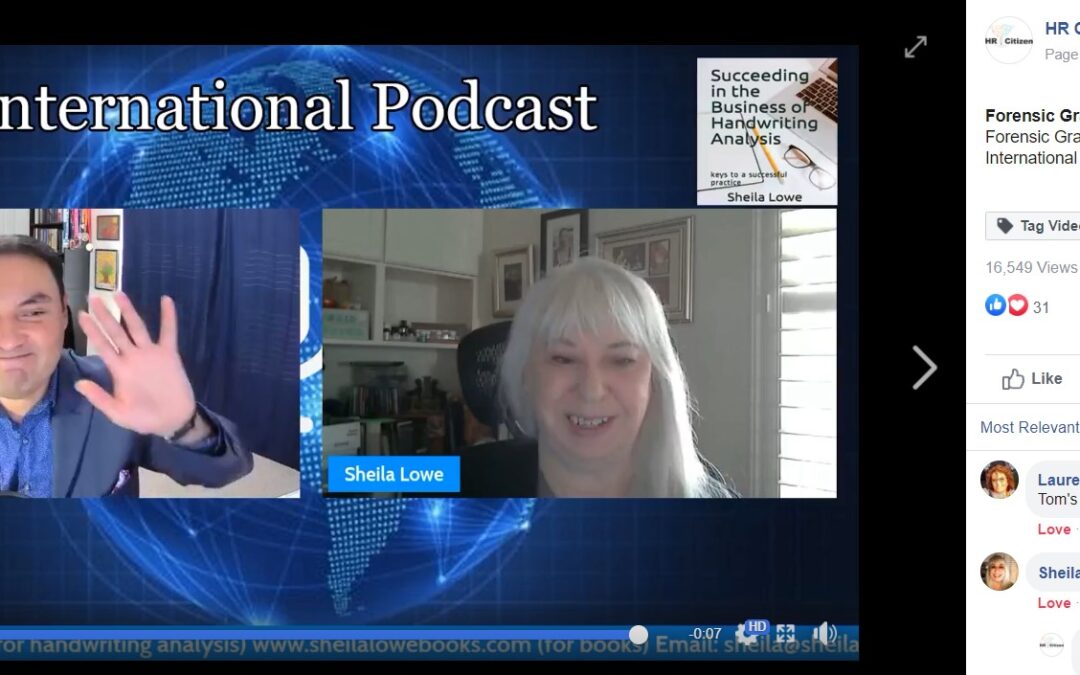Screen dimensions: 1080x675
Task: Open Sheila commenter name link
Action: click(1058, 573)
